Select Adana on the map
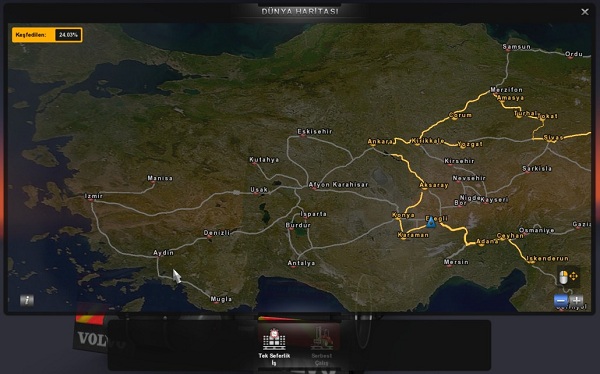The width and height of the screenshot is (600, 374). click(x=487, y=242)
